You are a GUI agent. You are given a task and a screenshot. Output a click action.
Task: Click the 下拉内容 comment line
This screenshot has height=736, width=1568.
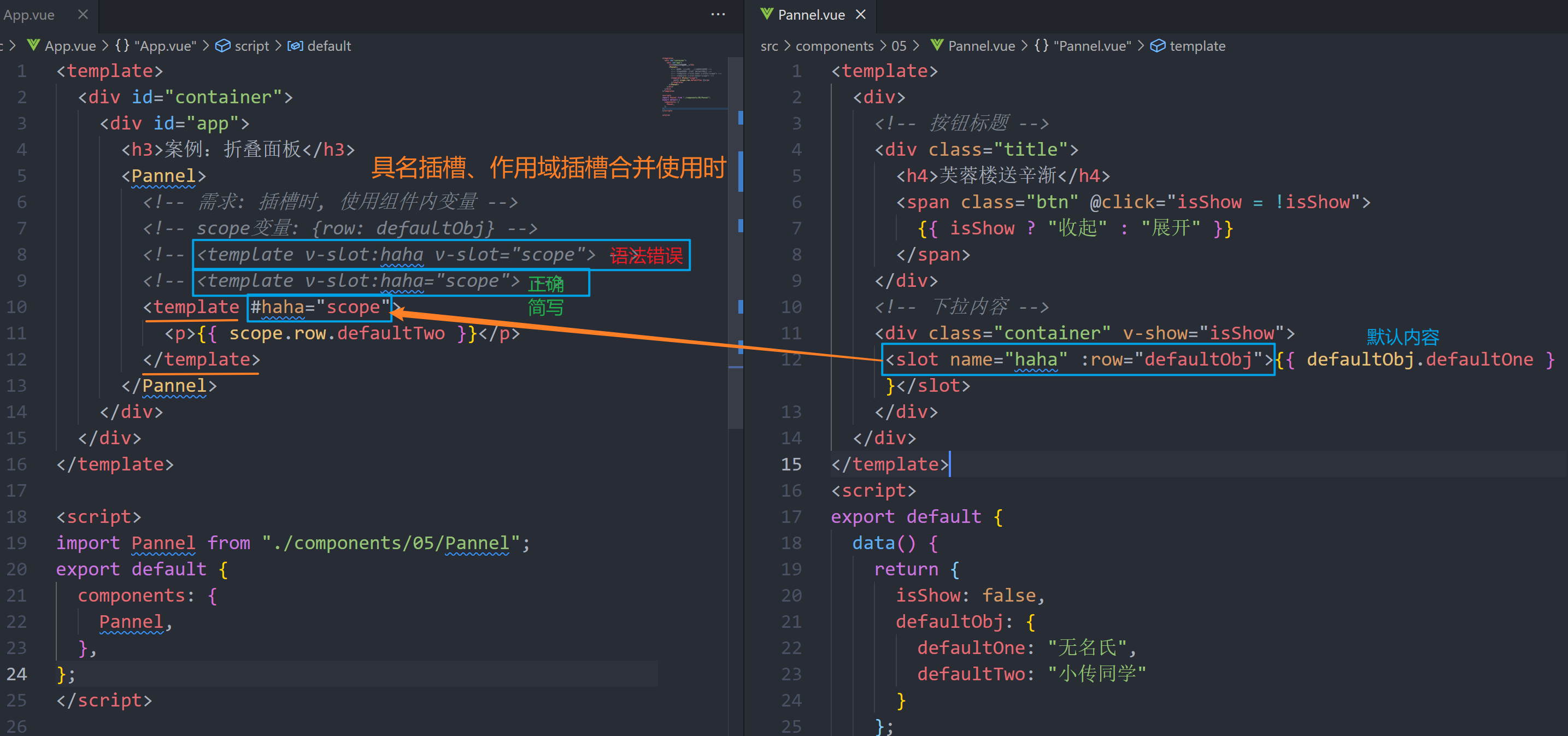pos(962,307)
